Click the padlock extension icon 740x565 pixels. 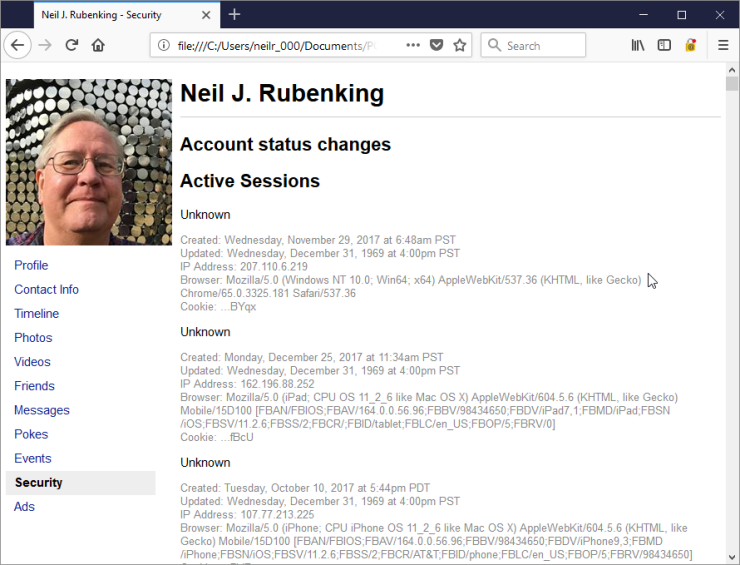pyautogui.click(x=690, y=45)
